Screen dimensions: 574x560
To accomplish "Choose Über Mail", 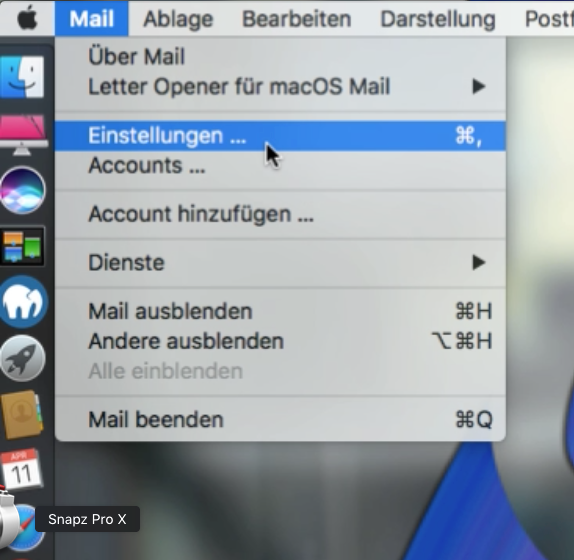I will (280, 57).
